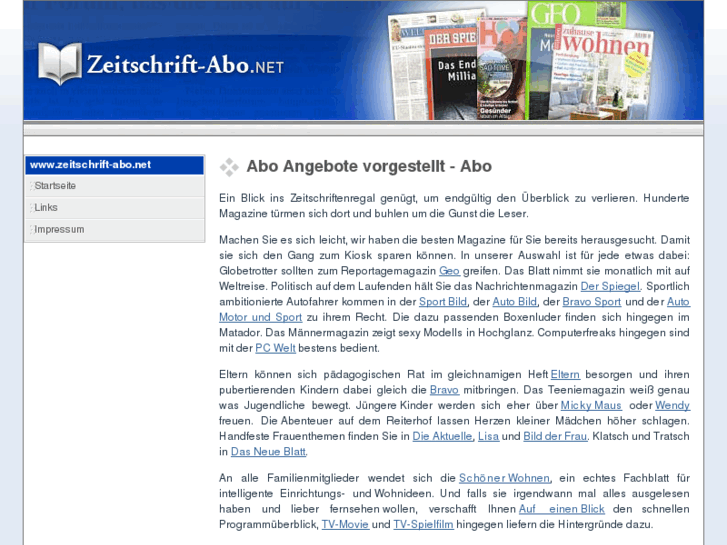Click the Sport Bild link
The width and height of the screenshot is (727, 545).
click(x=443, y=301)
